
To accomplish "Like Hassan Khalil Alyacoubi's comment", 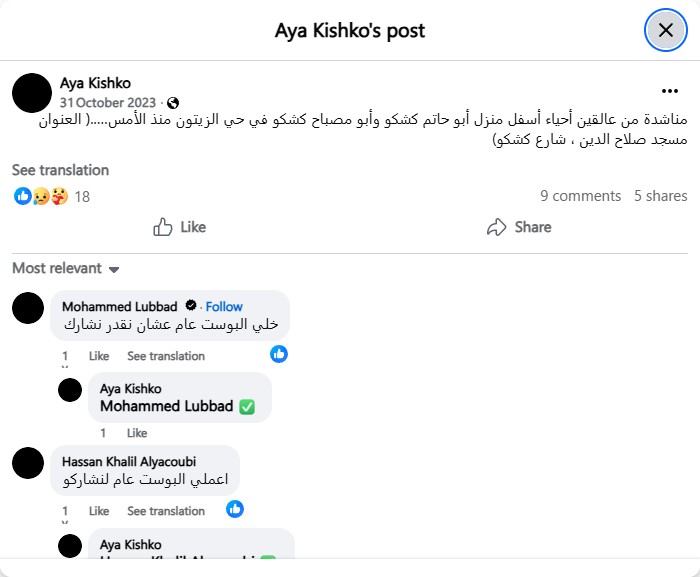I will (99, 511).
